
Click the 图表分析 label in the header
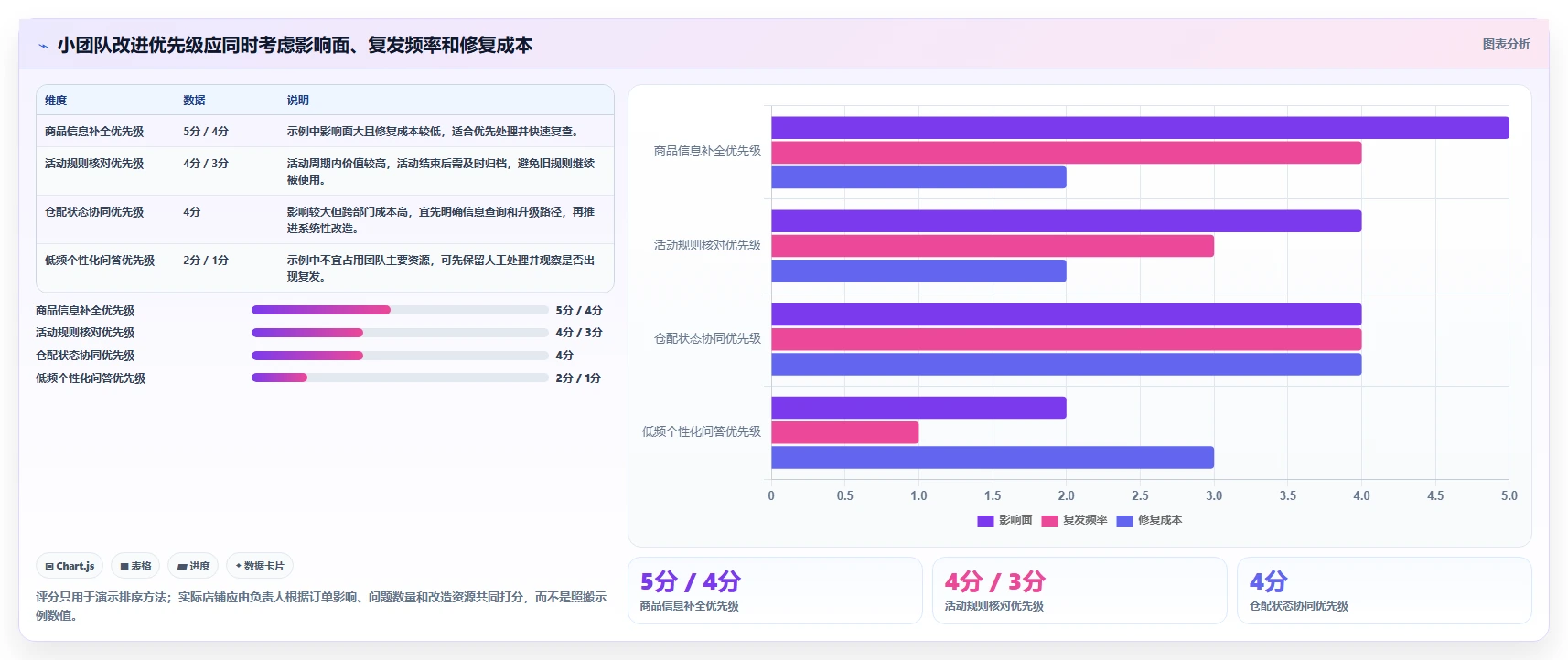tap(1506, 44)
